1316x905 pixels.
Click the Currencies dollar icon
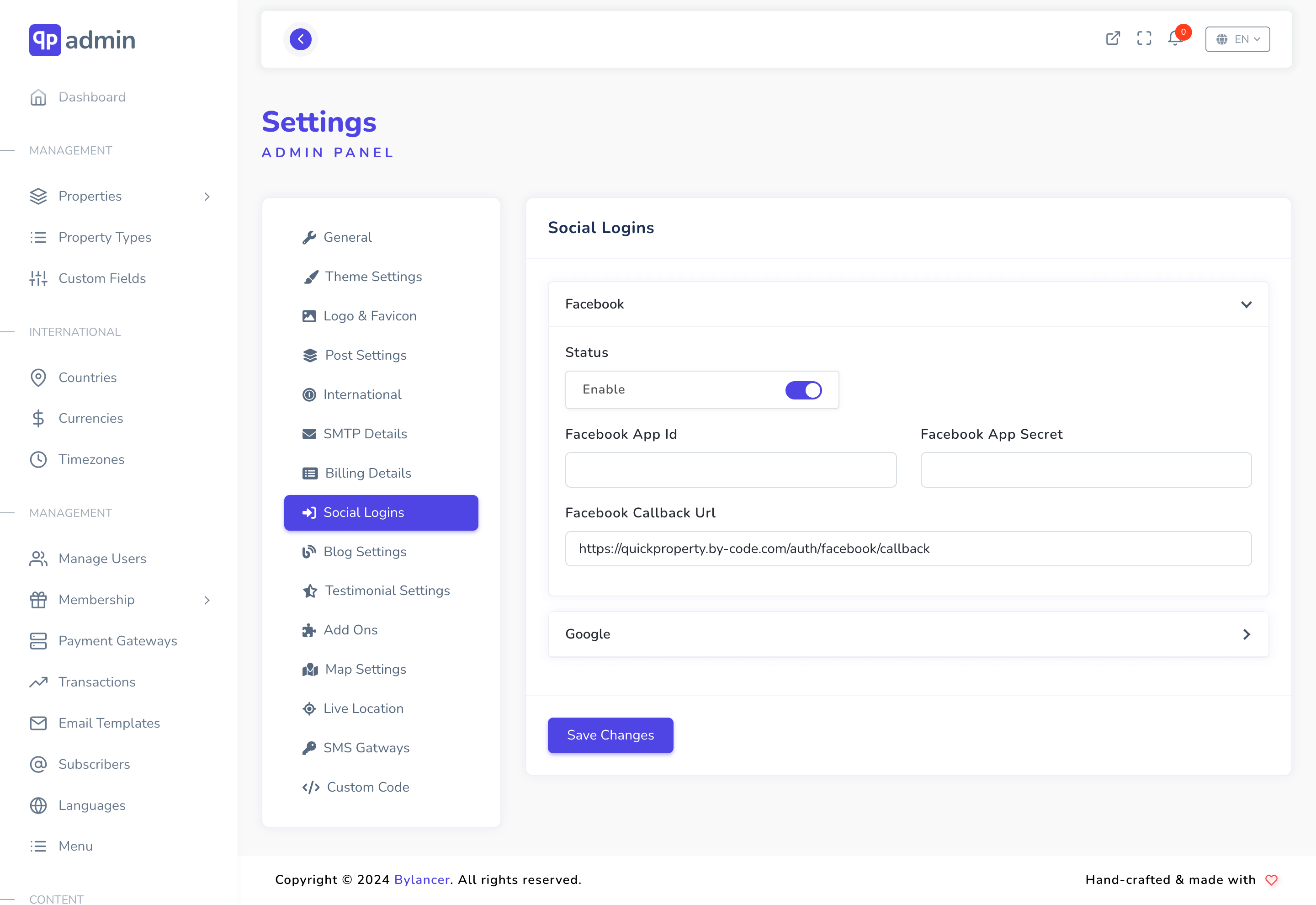click(38, 419)
